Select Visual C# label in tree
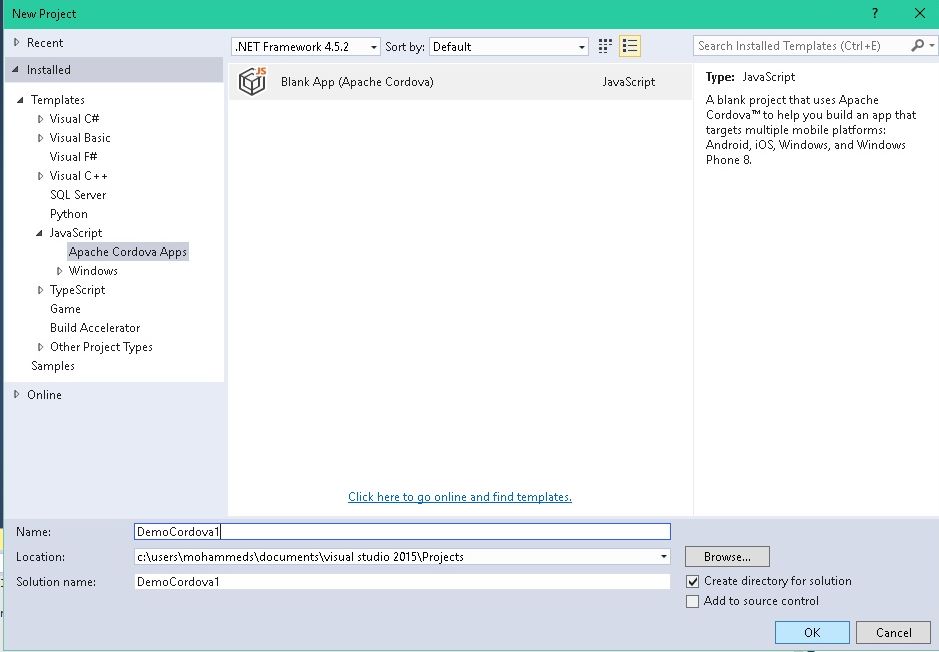 pos(74,119)
